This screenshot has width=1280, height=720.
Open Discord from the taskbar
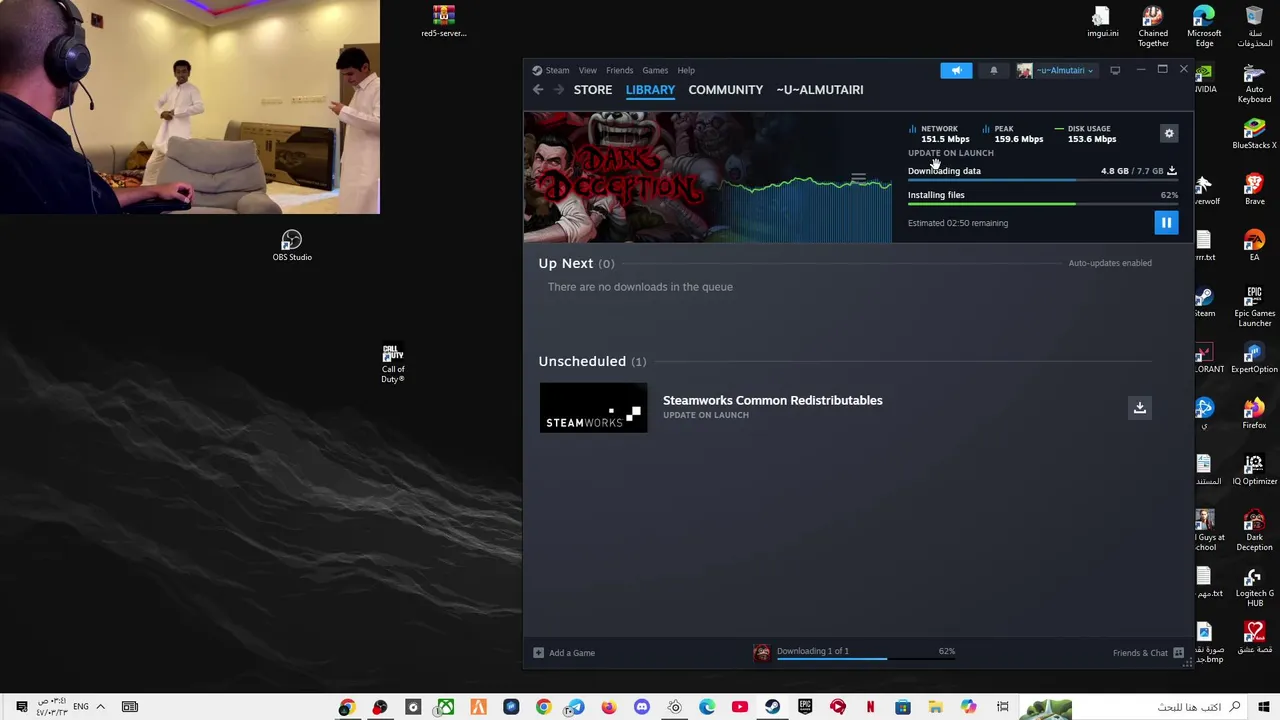coord(642,707)
